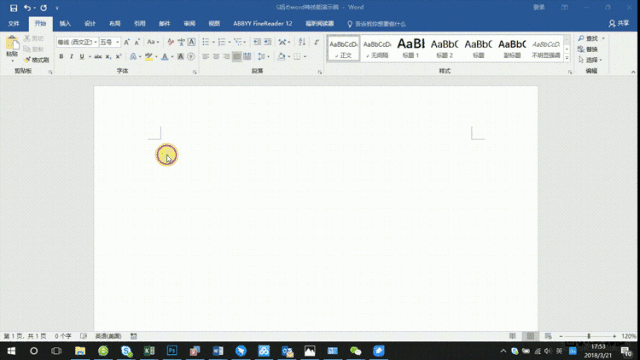The width and height of the screenshot is (640, 360).
Task: Toggle bold formatting
Action: [x=61, y=57]
